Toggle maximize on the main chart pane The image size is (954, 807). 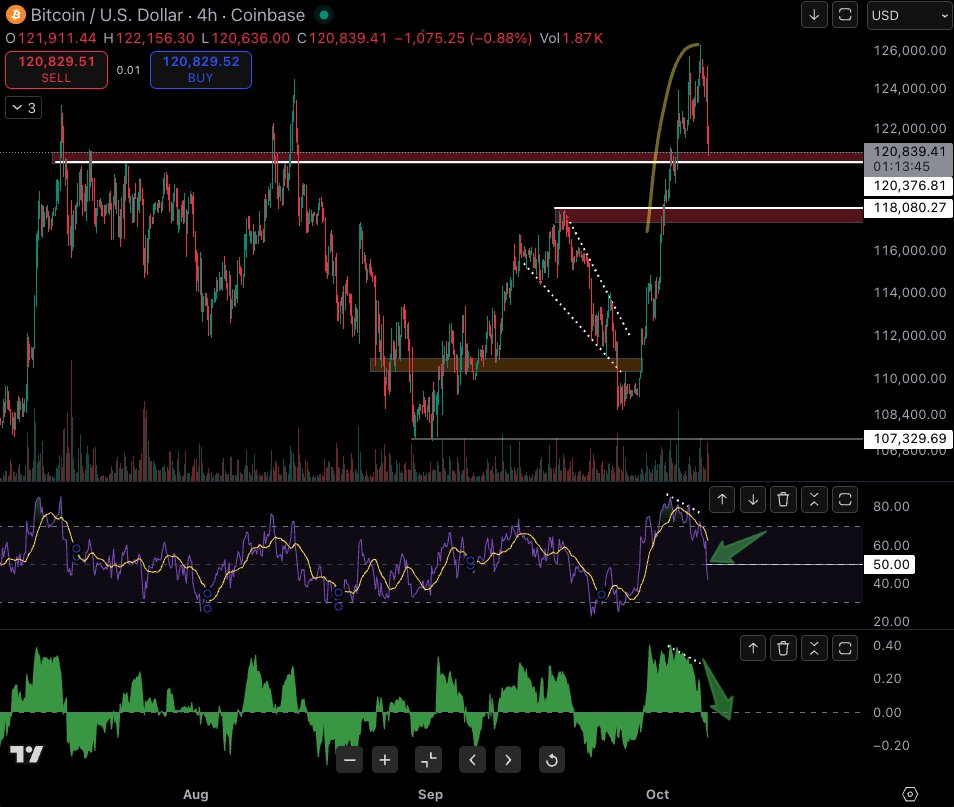coord(845,15)
